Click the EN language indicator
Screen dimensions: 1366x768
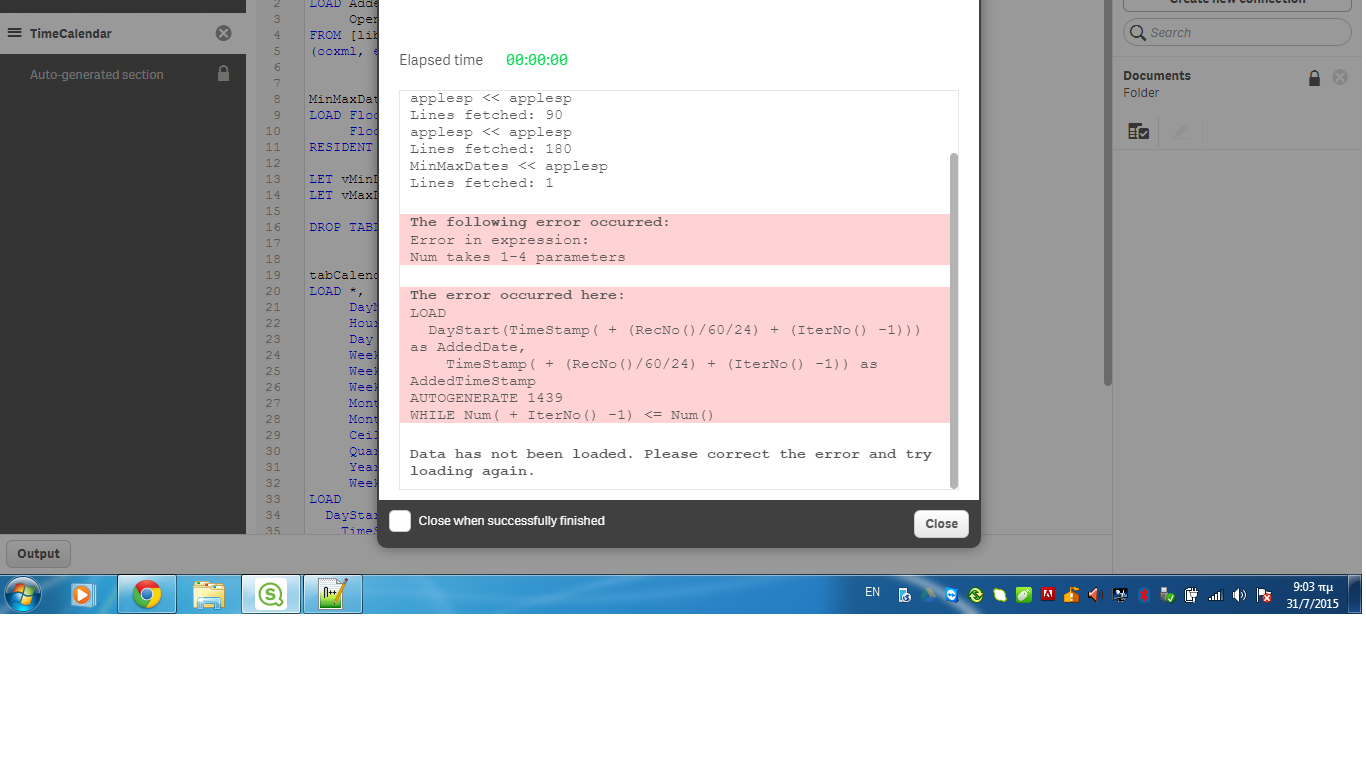click(873, 592)
